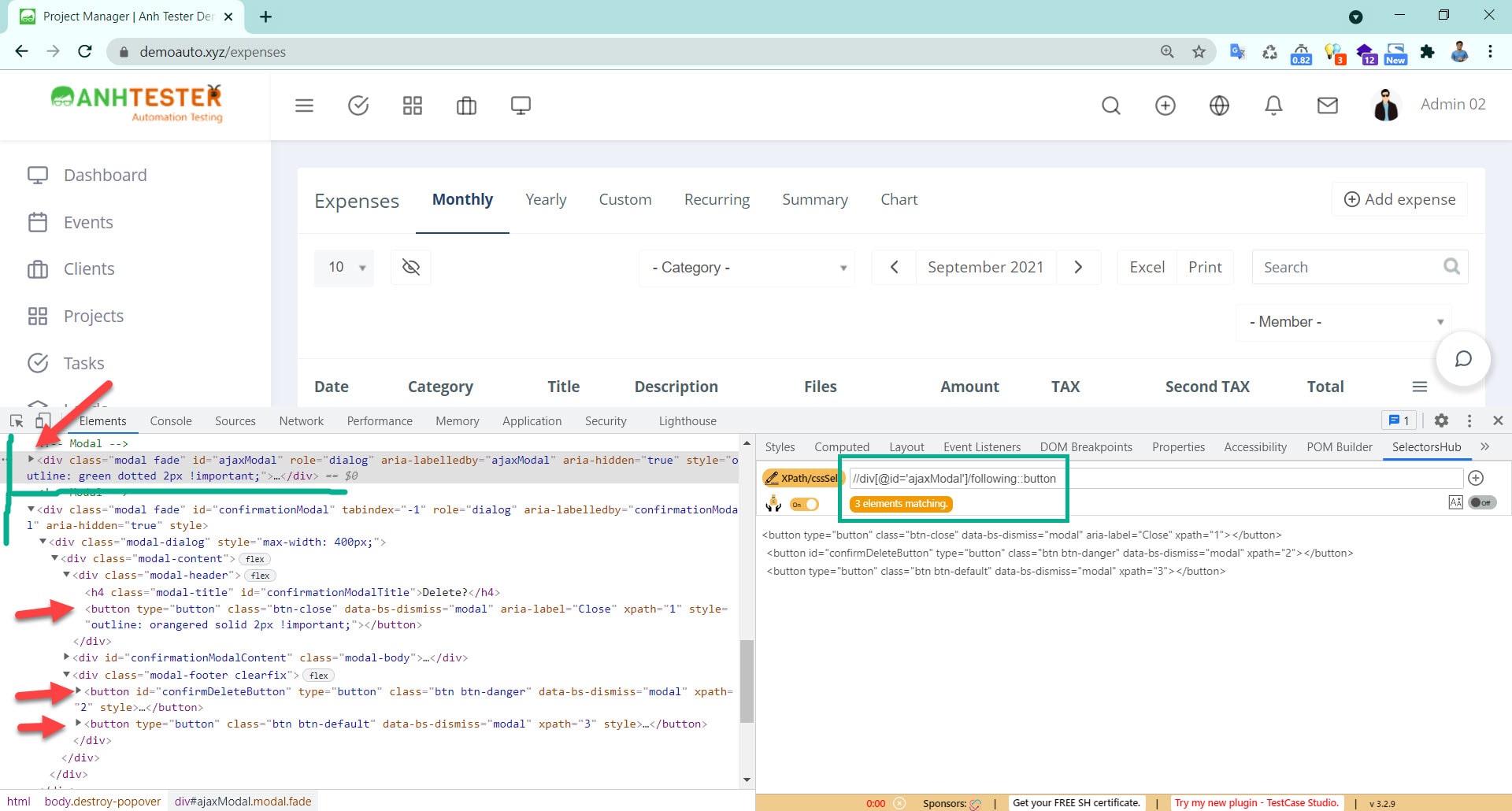Click the Google Translate extension icon
This screenshot has height=811, width=1512.
click(1237, 52)
